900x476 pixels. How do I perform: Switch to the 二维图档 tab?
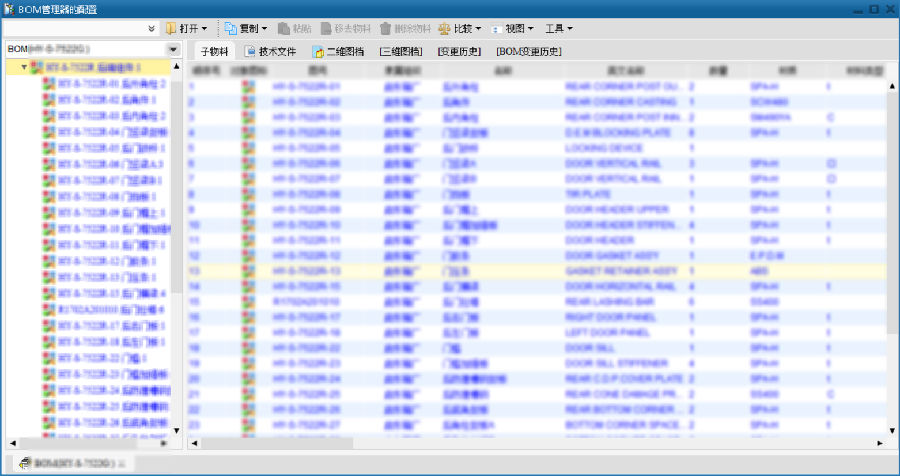point(338,52)
